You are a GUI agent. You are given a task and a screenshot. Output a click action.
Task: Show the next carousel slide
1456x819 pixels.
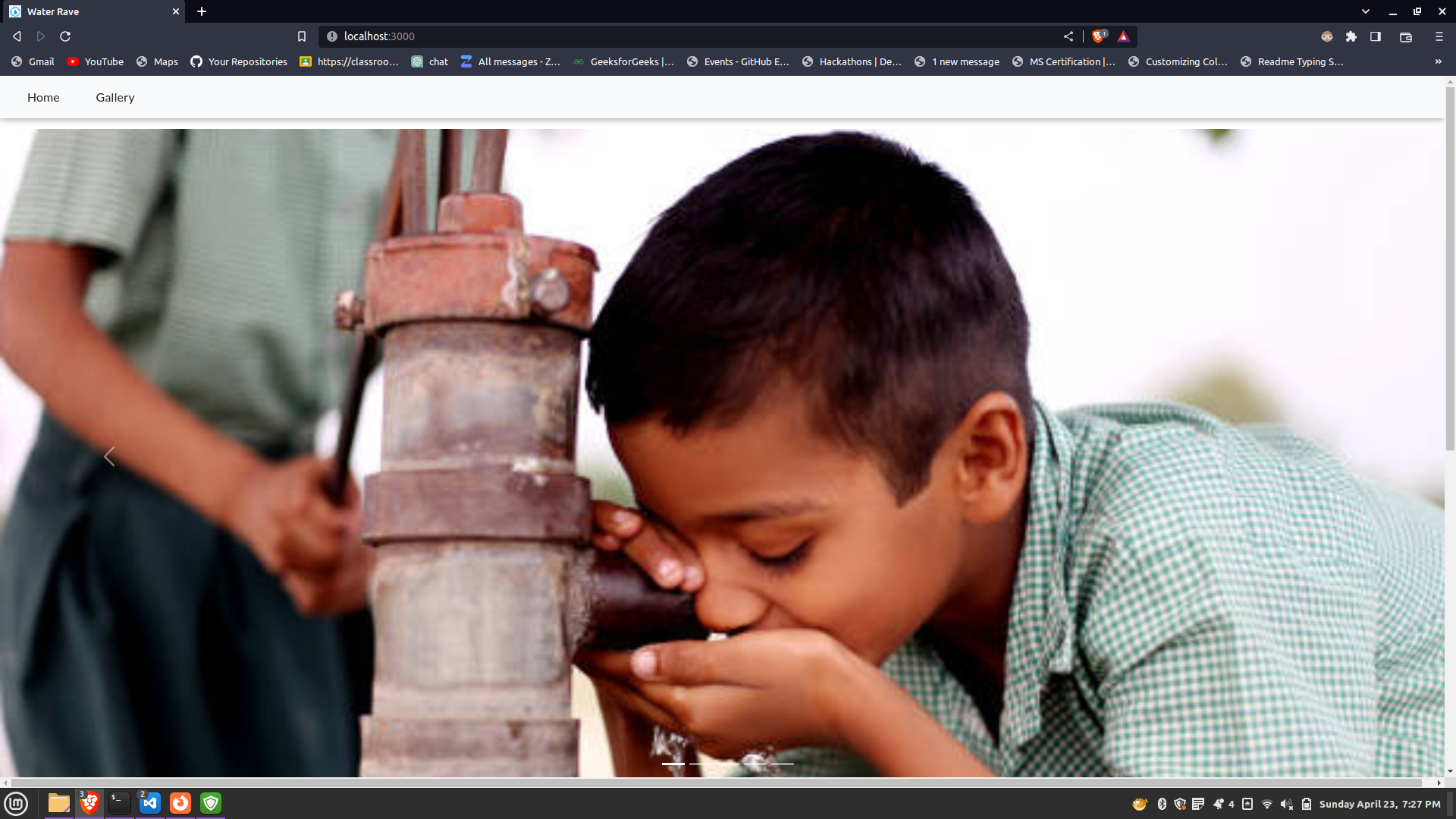(1346, 457)
